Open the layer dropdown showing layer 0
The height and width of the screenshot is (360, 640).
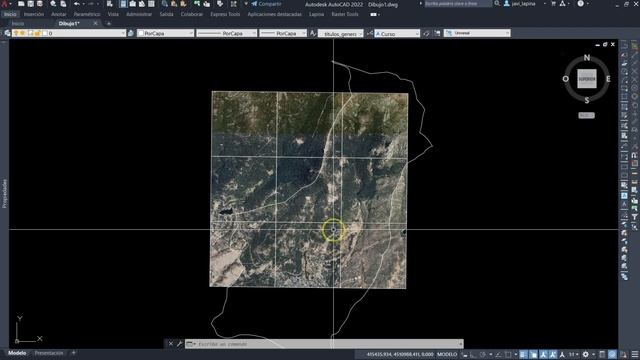pos(69,33)
